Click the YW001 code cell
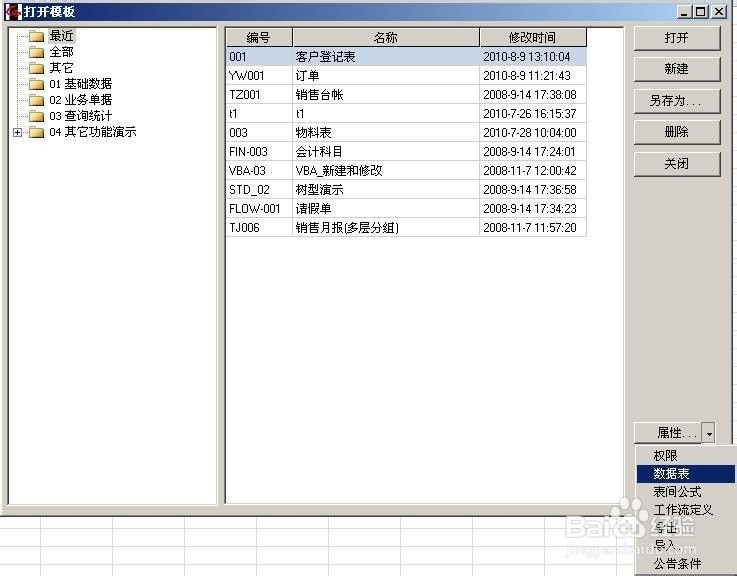The width and height of the screenshot is (737, 576). point(259,76)
